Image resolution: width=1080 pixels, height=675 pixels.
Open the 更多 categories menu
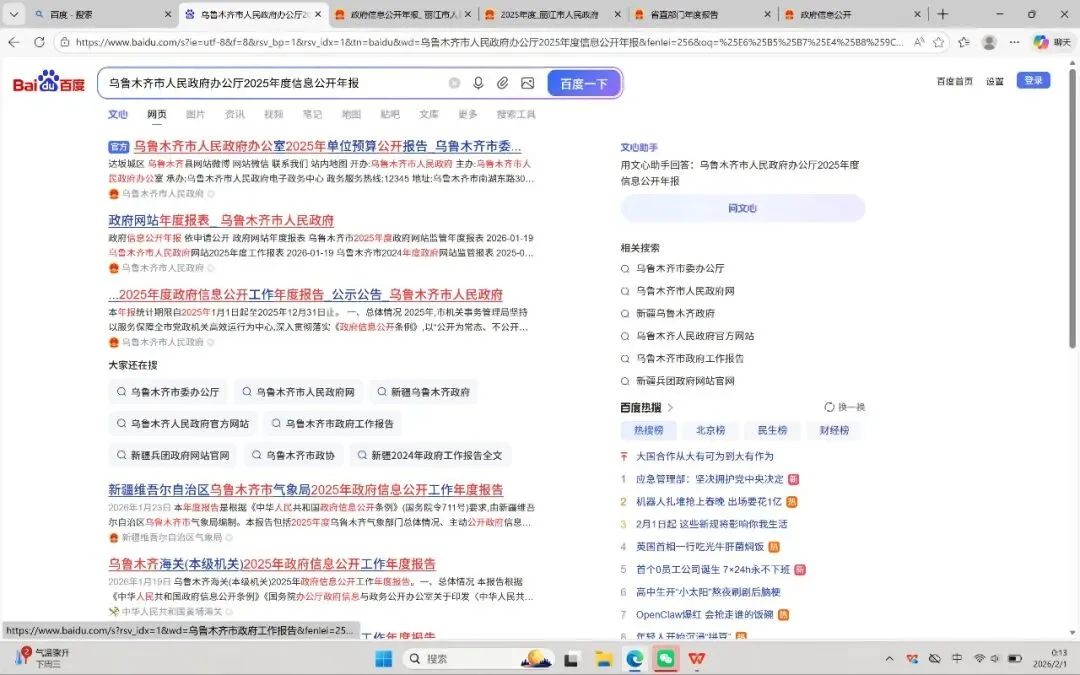[468, 114]
